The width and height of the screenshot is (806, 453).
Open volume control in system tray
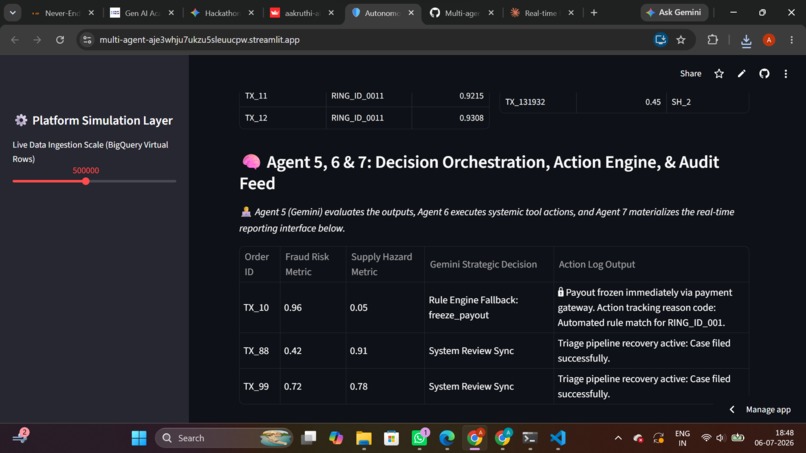click(x=720, y=438)
